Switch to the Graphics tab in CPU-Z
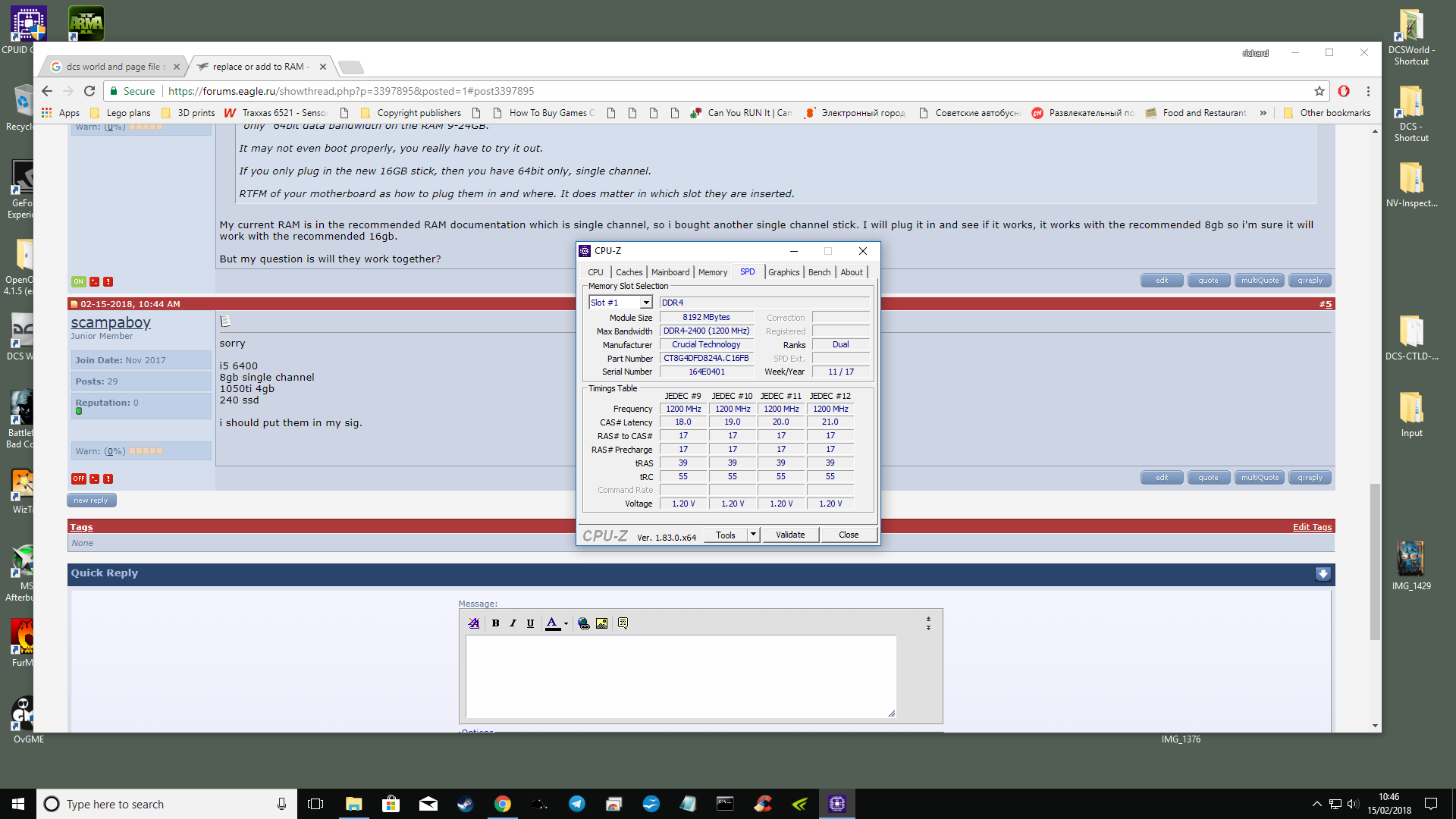1456x819 pixels. (x=783, y=272)
